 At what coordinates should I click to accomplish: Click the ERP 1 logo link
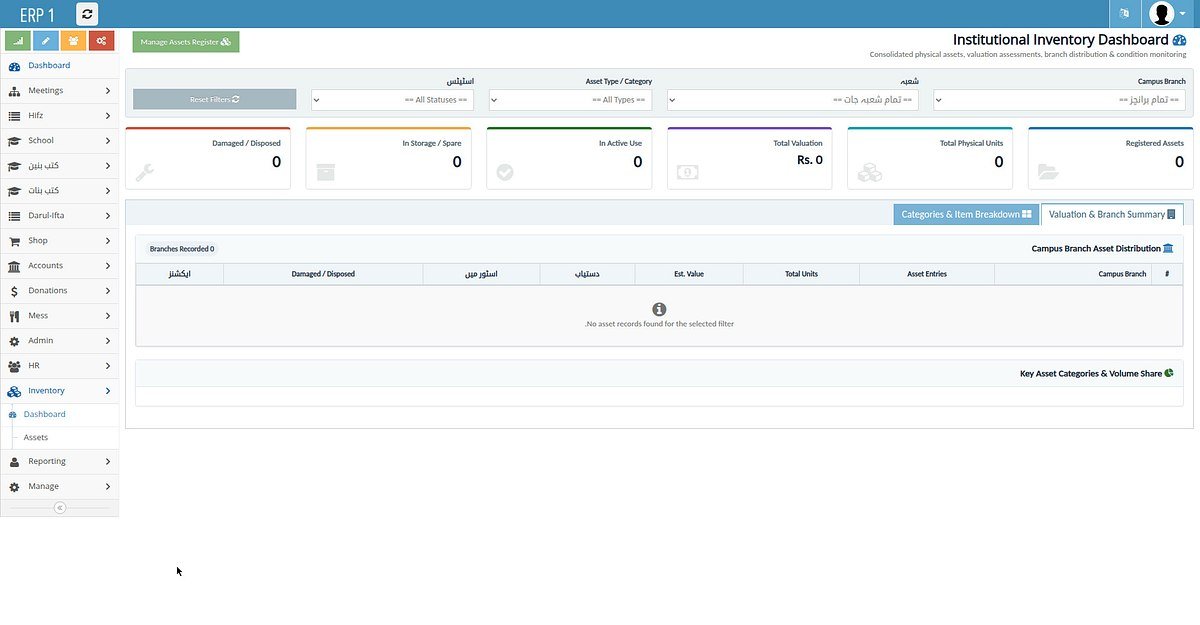click(x=38, y=14)
